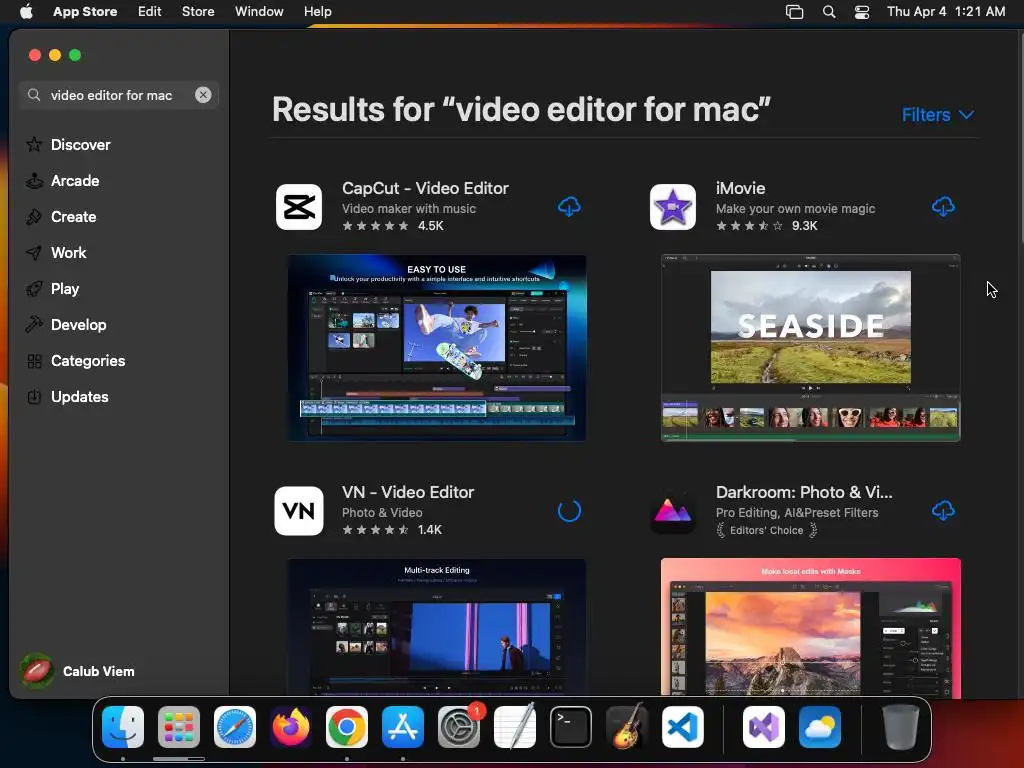Click the VN download progress spinner
Image resolution: width=1024 pixels, height=768 pixels.
click(569, 511)
